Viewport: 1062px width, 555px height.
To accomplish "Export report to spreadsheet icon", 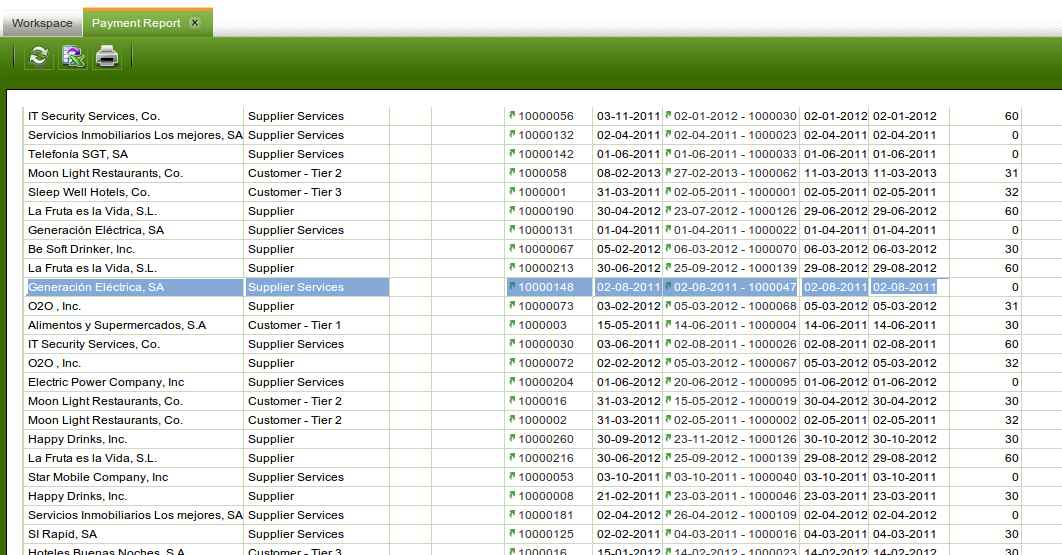I will (x=73, y=56).
